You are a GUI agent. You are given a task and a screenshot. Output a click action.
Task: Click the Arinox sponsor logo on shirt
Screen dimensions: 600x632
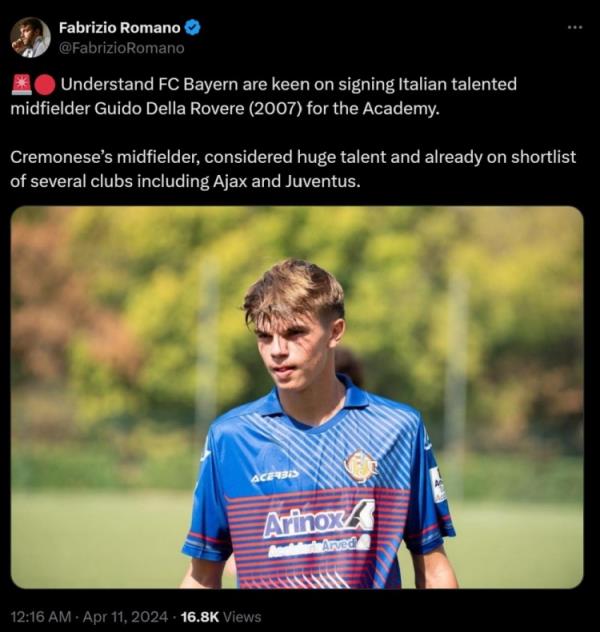(318, 520)
